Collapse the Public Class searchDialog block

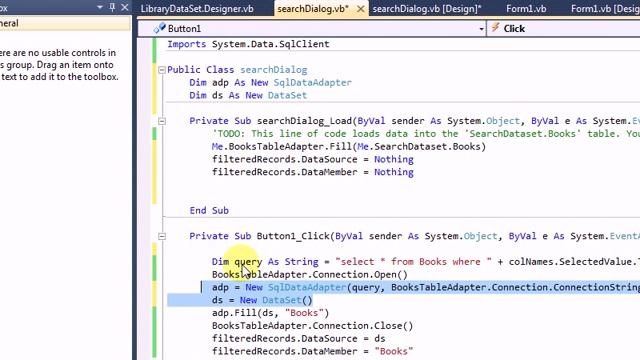pyautogui.click(x=162, y=70)
